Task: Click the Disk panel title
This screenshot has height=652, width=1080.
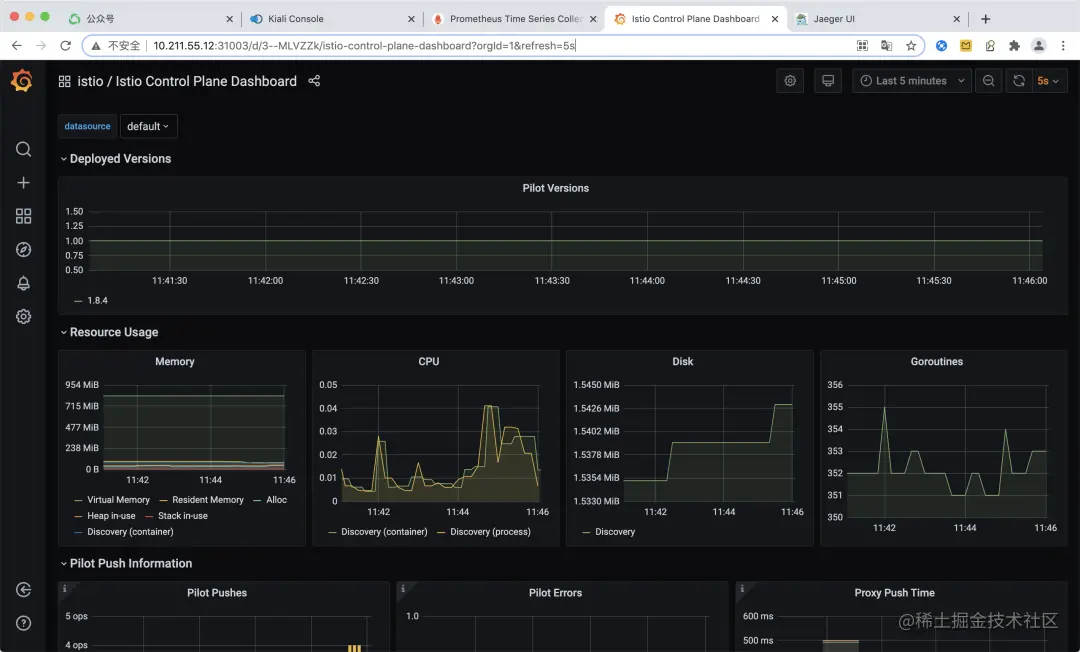Action: coord(683,361)
